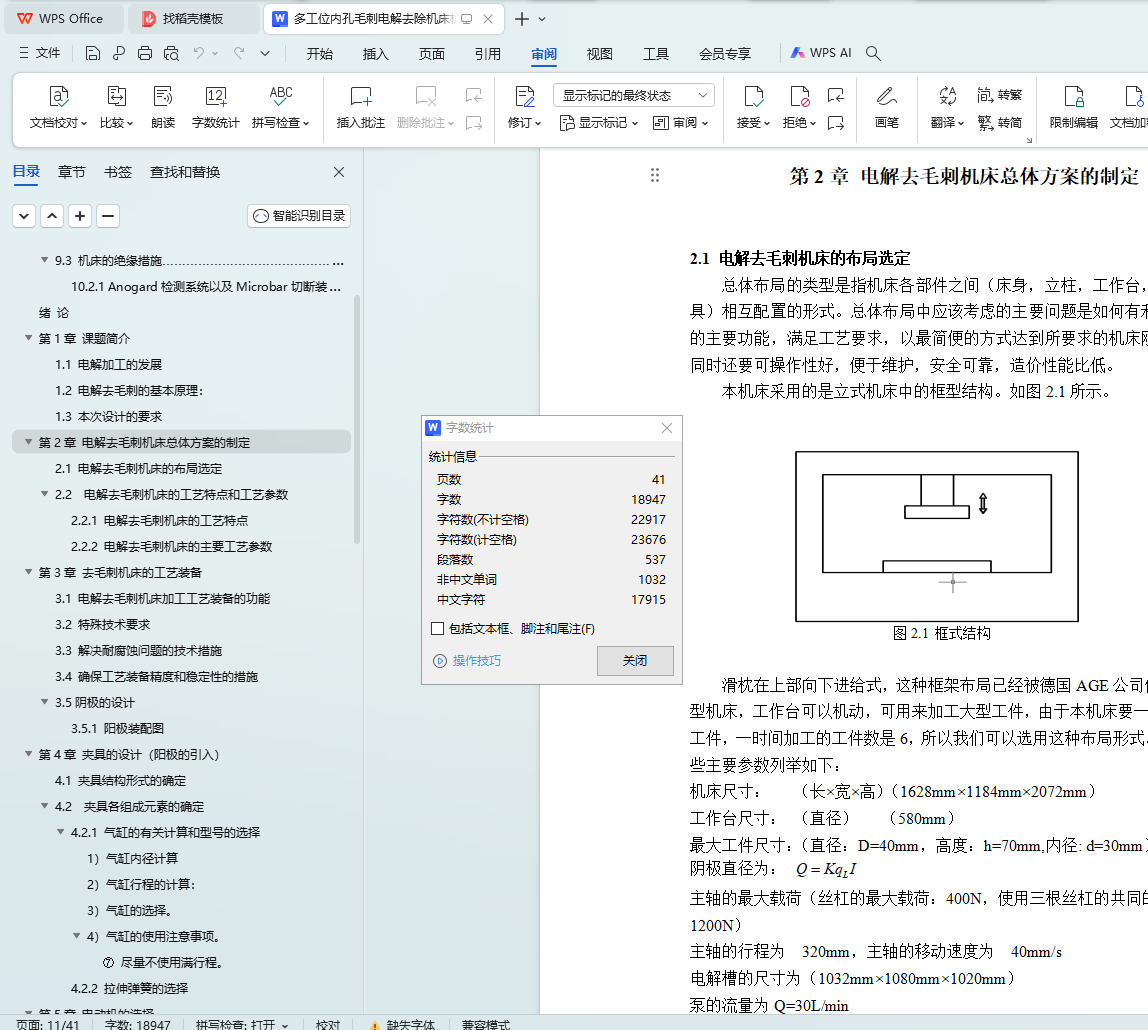Click 拼写检查: 打开 in status bar
The height and width of the screenshot is (1030, 1148).
point(242,1024)
